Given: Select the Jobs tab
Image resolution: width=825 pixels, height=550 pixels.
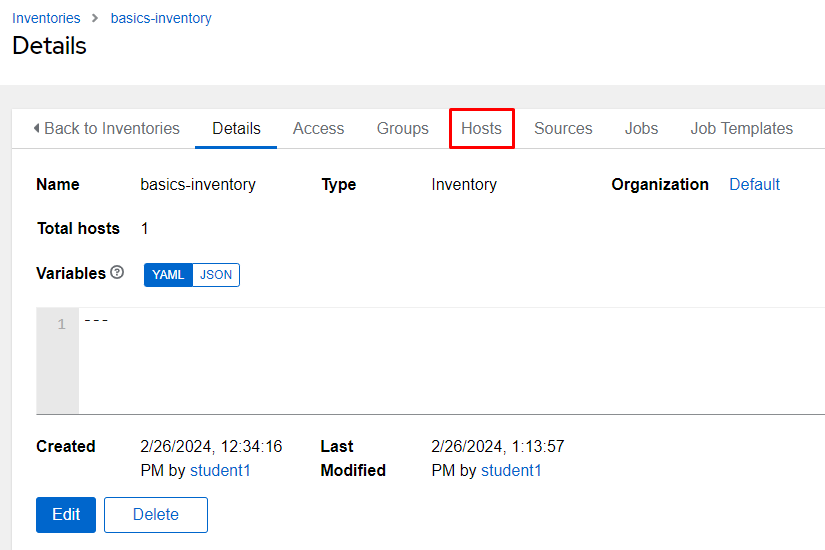Looking at the screenshot, I should tap(641, 128).
